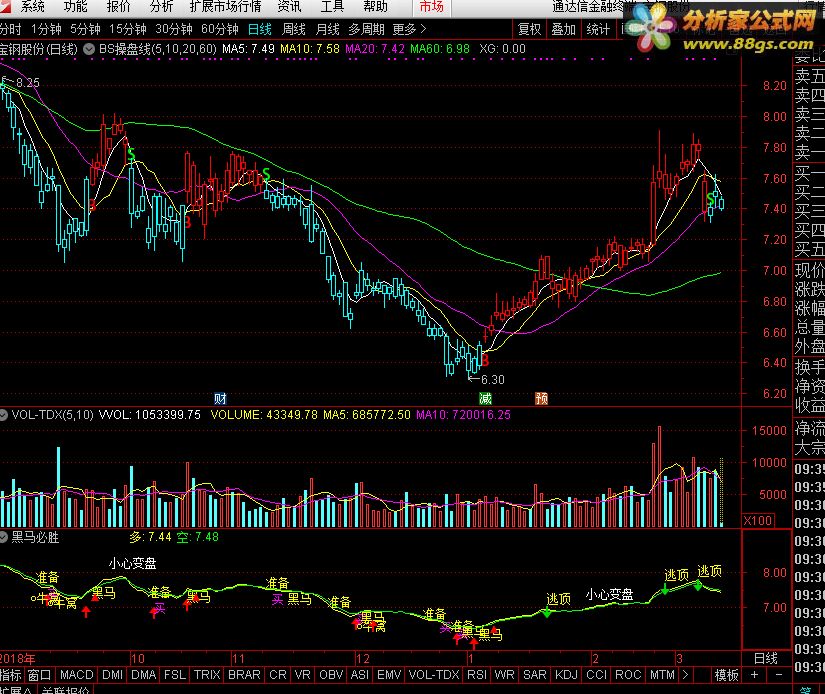Switch to 1分钟 period

[46, 29]
